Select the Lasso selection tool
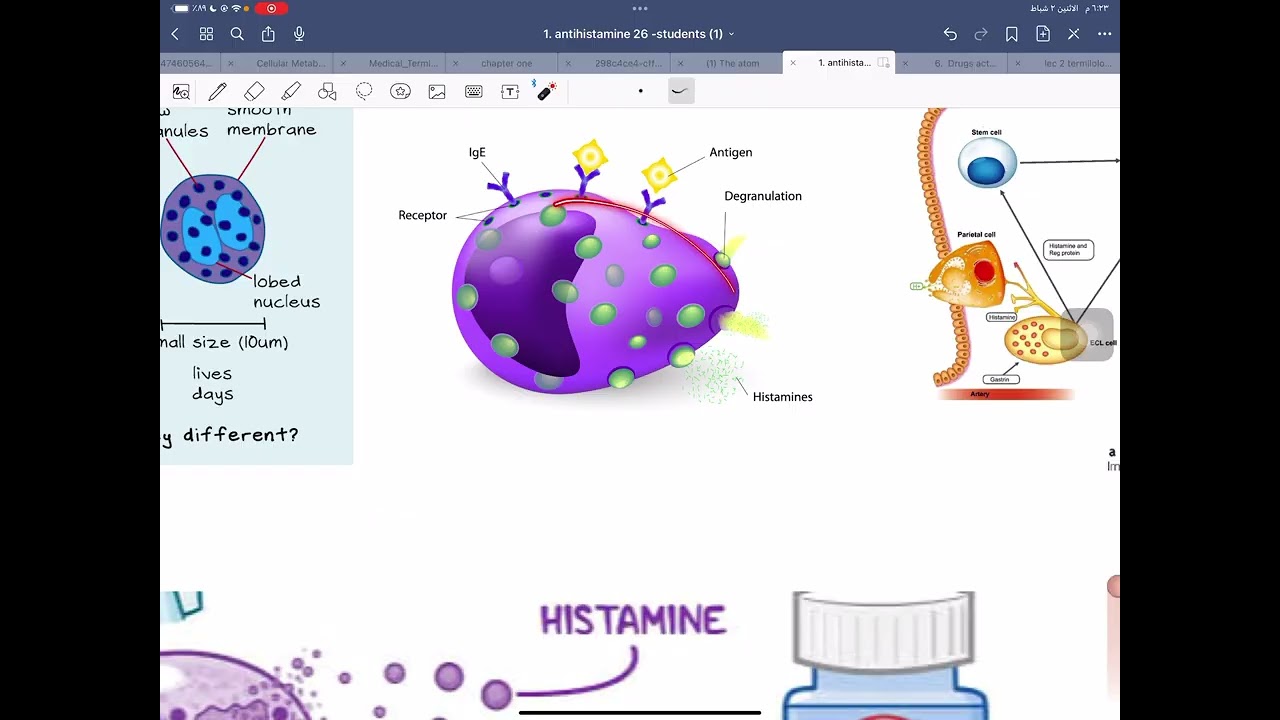The height and width of the screenshot is (720, 1280). coord(364,91)
